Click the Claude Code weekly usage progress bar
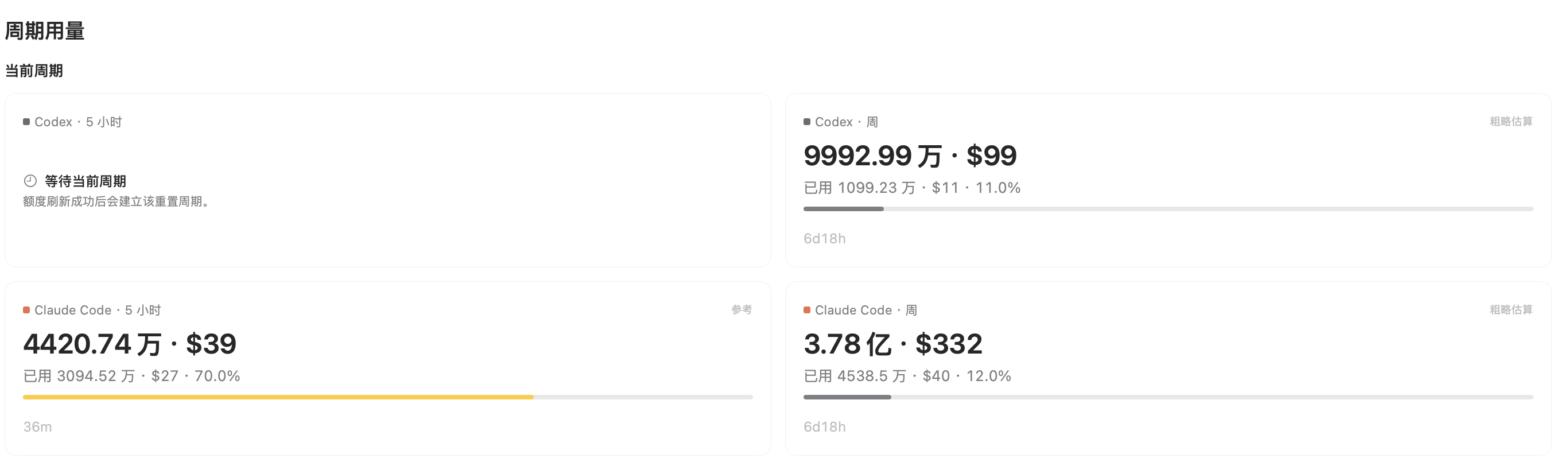1568x458 pixels. pos(1168,397)
